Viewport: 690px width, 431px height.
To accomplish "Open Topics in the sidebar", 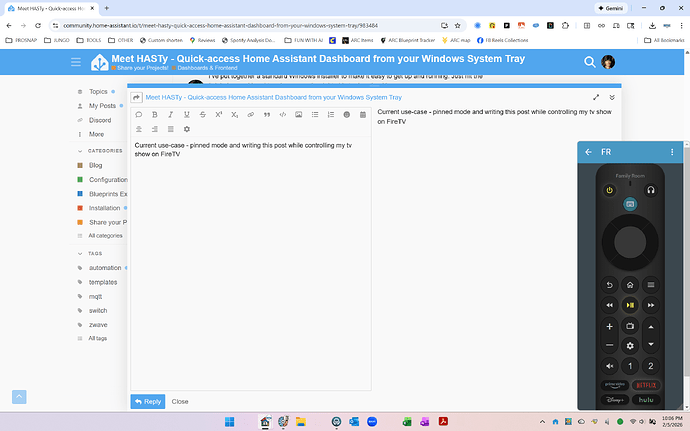I will point(98,92).
